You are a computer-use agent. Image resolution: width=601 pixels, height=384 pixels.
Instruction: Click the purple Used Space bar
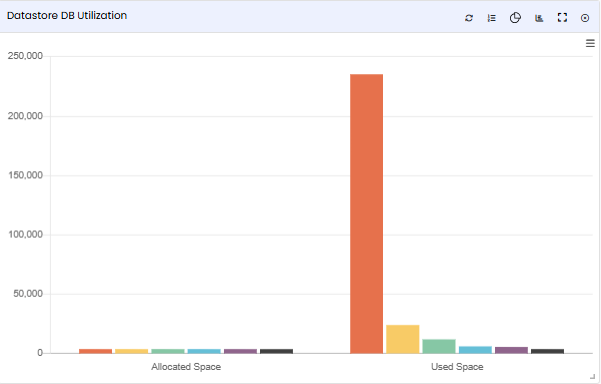pos(511,350)
